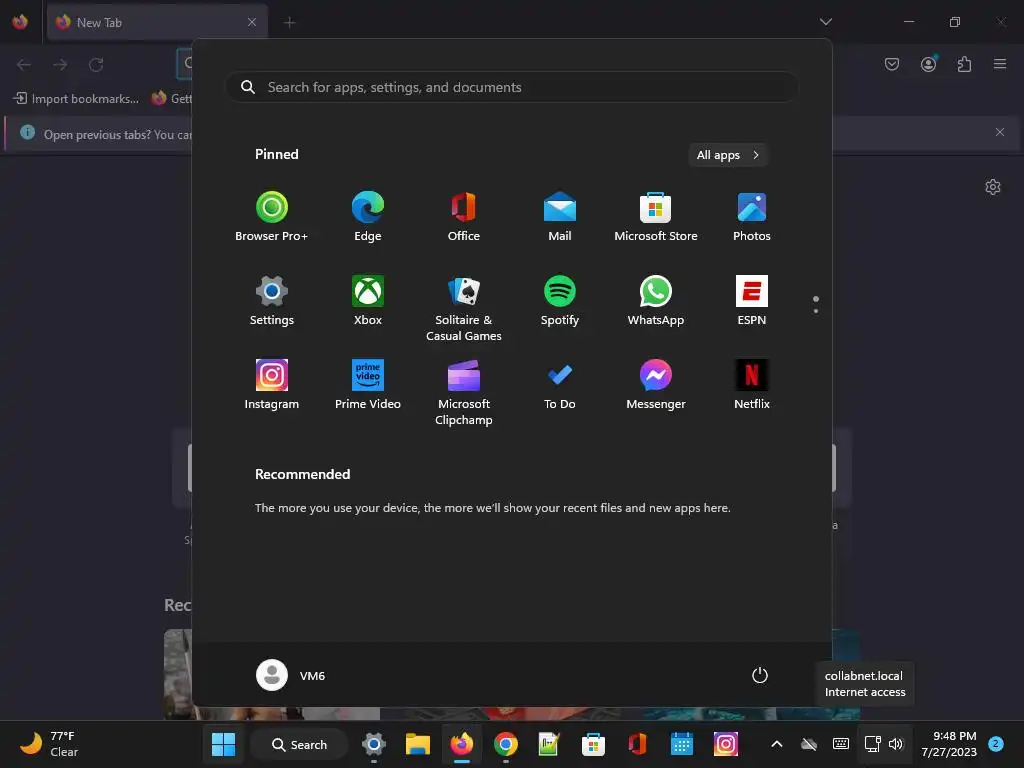Launch the To Do app
This screenshot has height=768, width=1024.
click(560, 385)
